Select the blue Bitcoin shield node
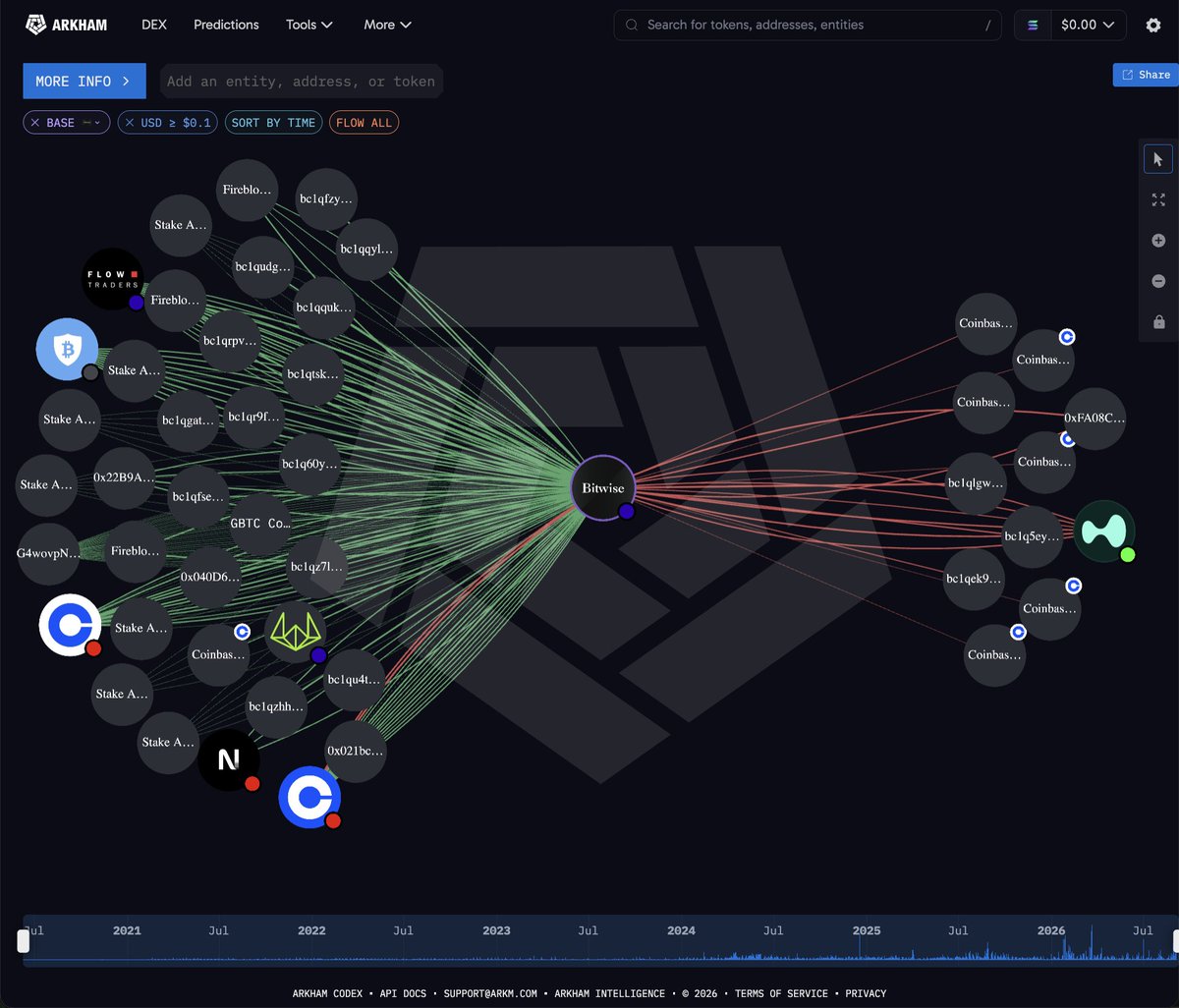The width and height of the screenshot is (1179, 1008). click(67, 349)
